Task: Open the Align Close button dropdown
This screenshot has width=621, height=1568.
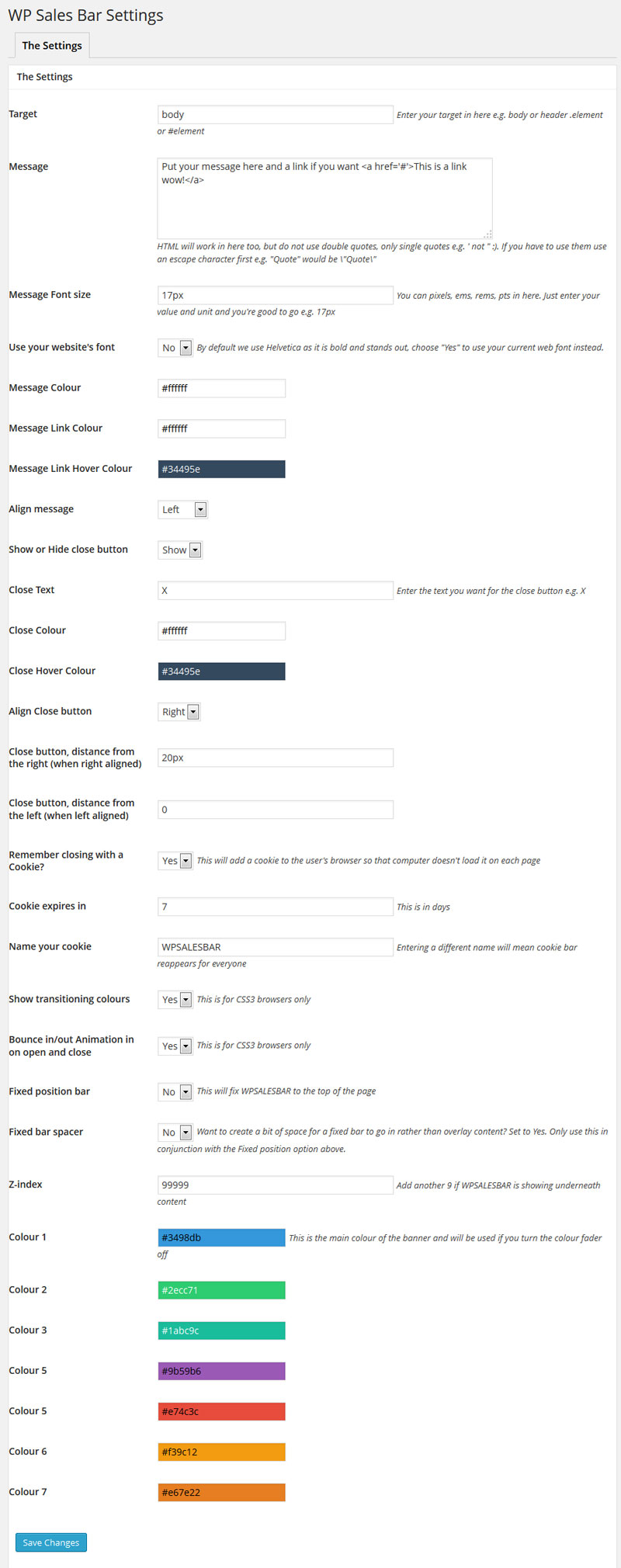Action: click(x=179, y=712)
